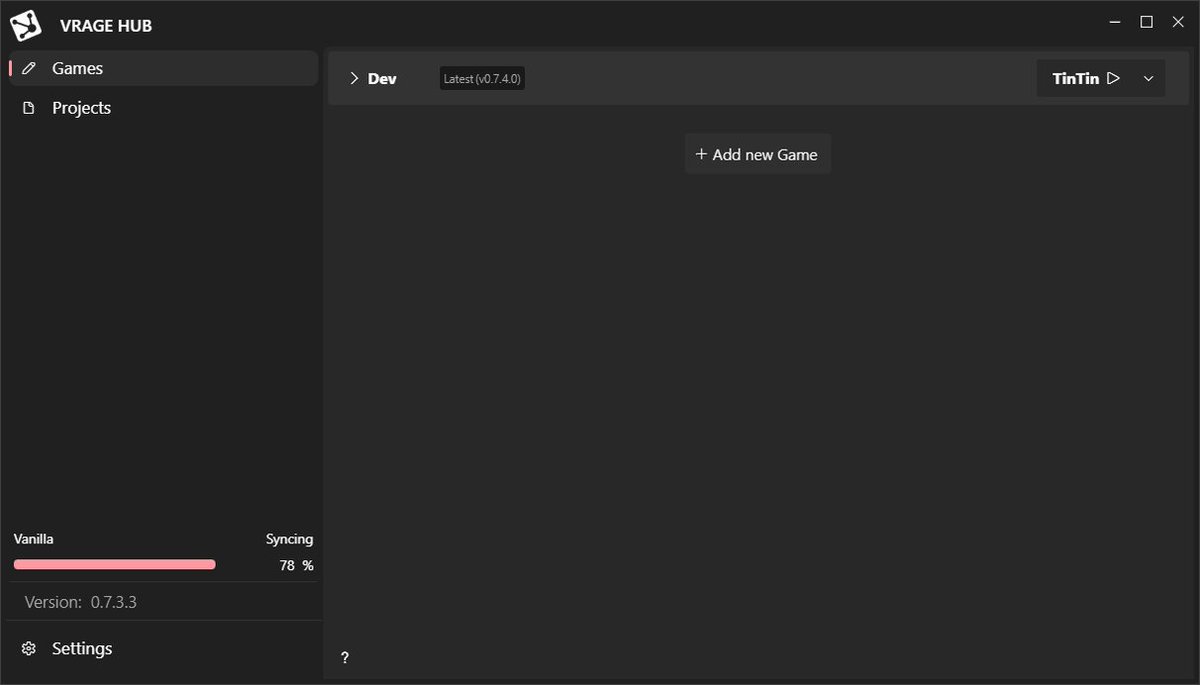Click the Vanilla sync progress bar
Image resolution: width=1200 pixels, height=685 pixels.
coord(114,565)
